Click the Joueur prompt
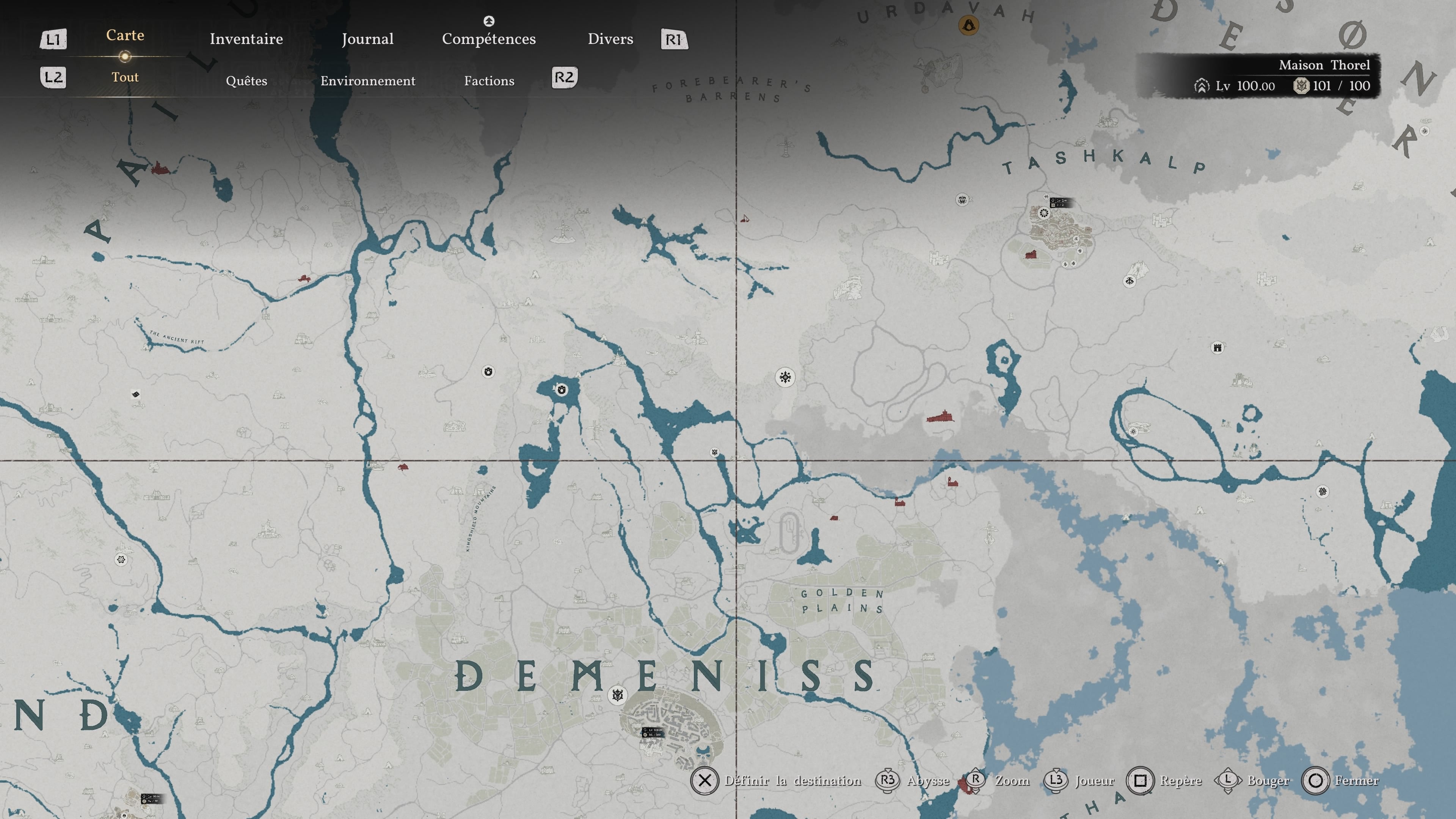The image size is (1456, 819). click(x=1079, y=781)
